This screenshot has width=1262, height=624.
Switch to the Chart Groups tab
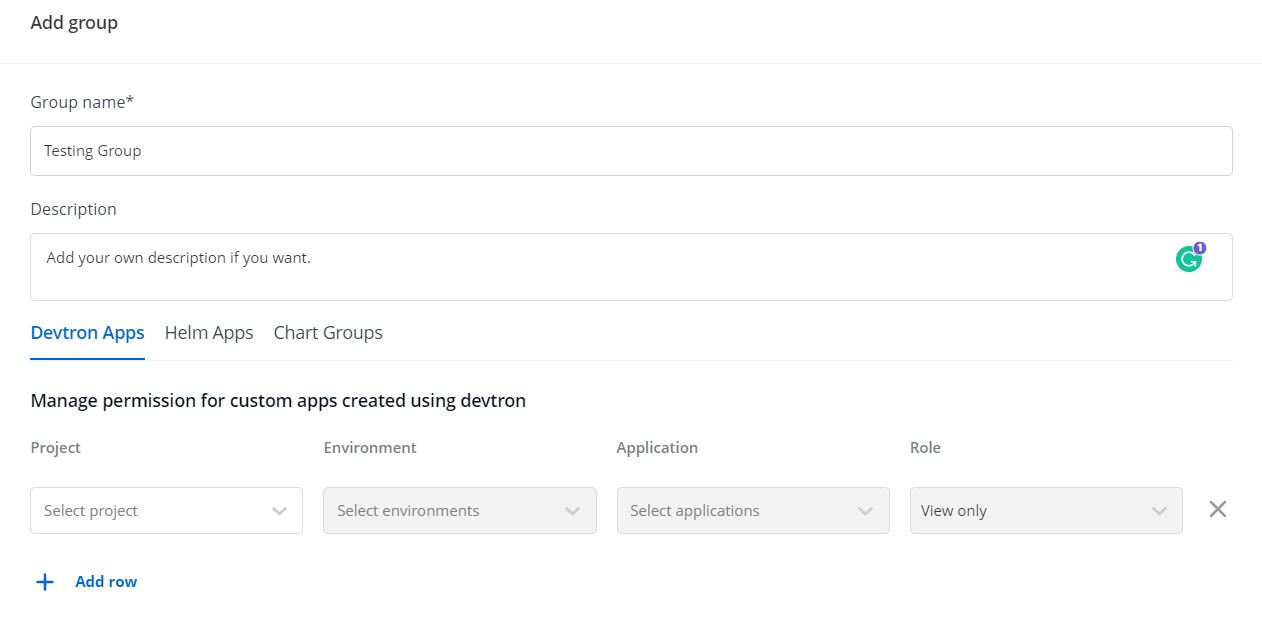point(328,333)
